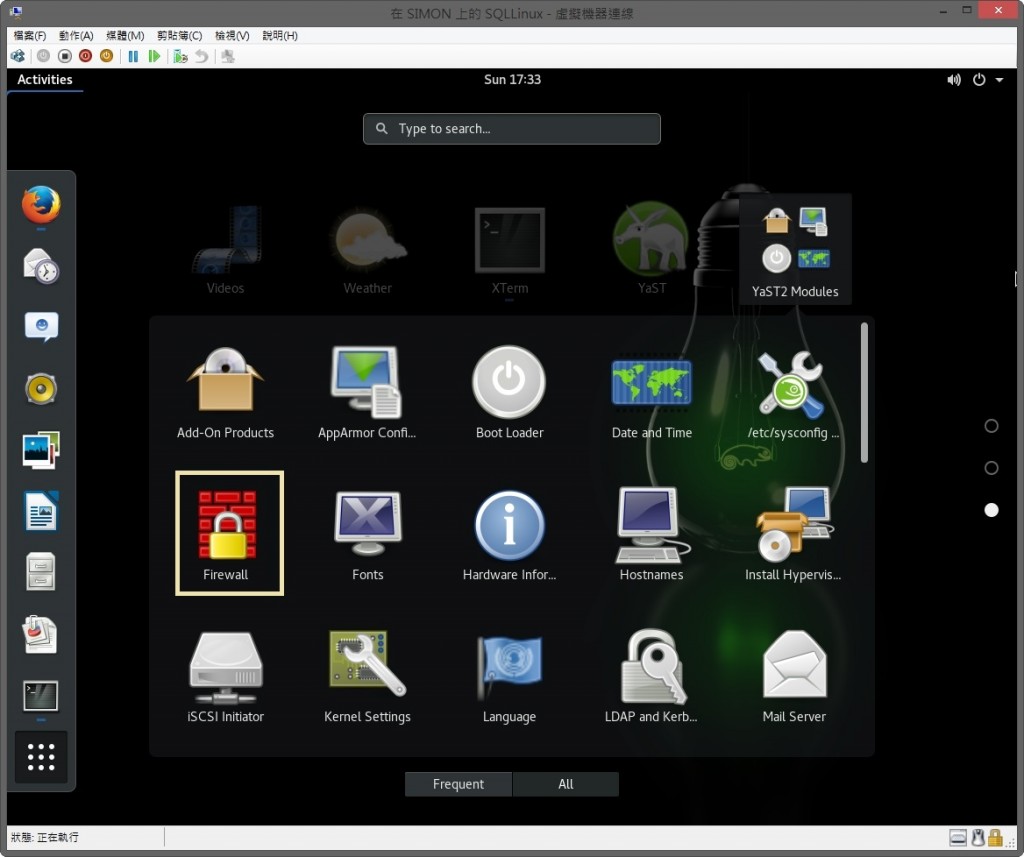The image size is (1024, 857).
Task: Switch to the All applications view
Action: 566,784
